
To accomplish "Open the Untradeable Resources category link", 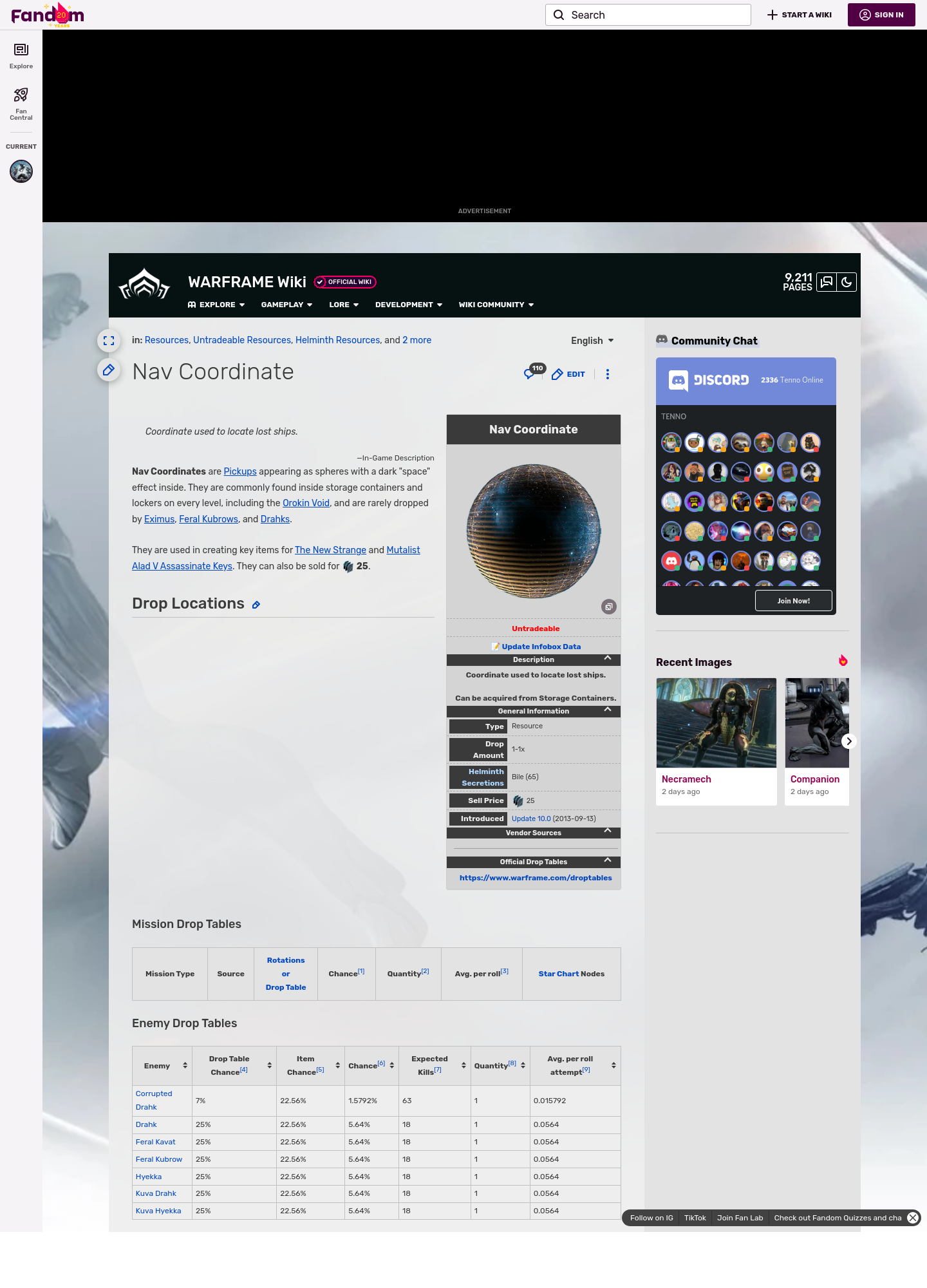I will point(242,340).
